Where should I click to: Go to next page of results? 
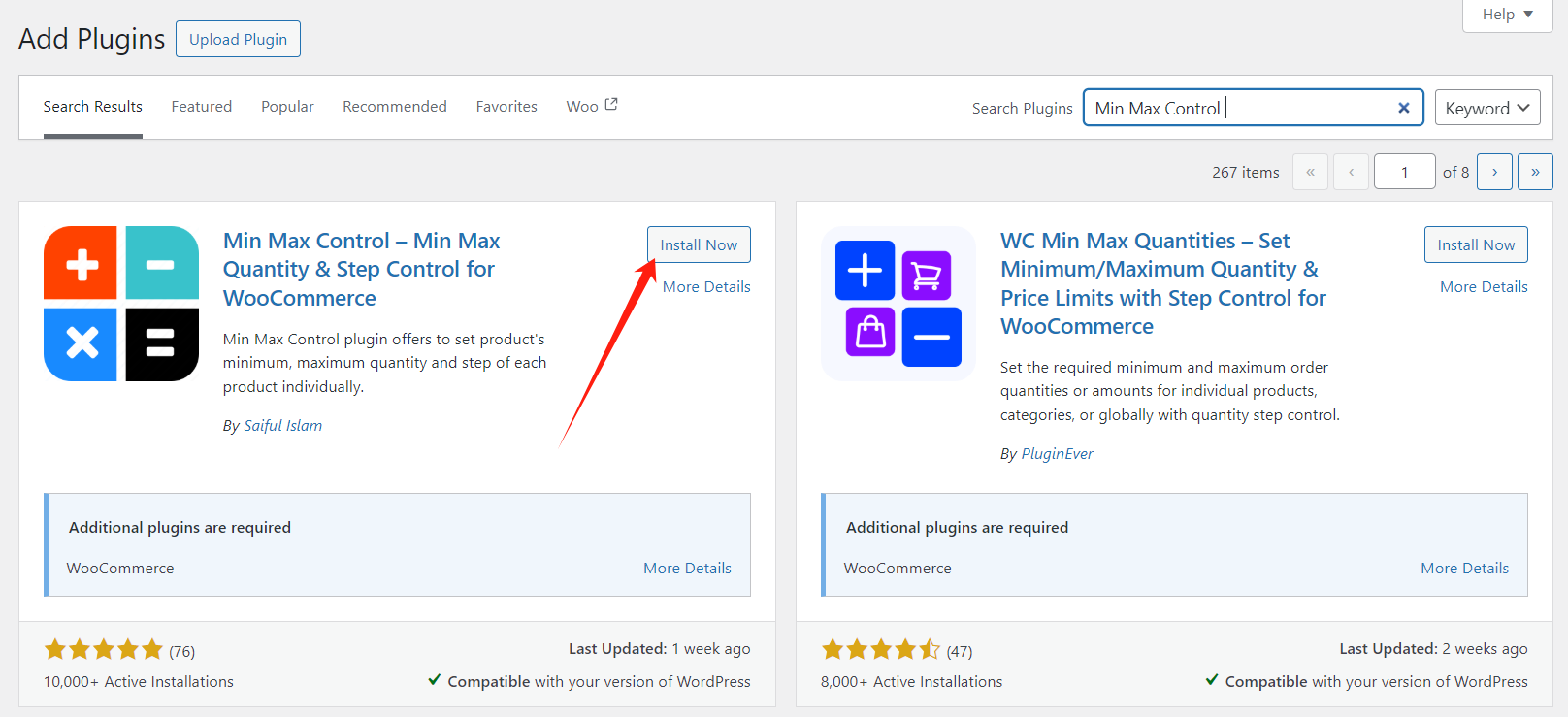pos(1494,172)
